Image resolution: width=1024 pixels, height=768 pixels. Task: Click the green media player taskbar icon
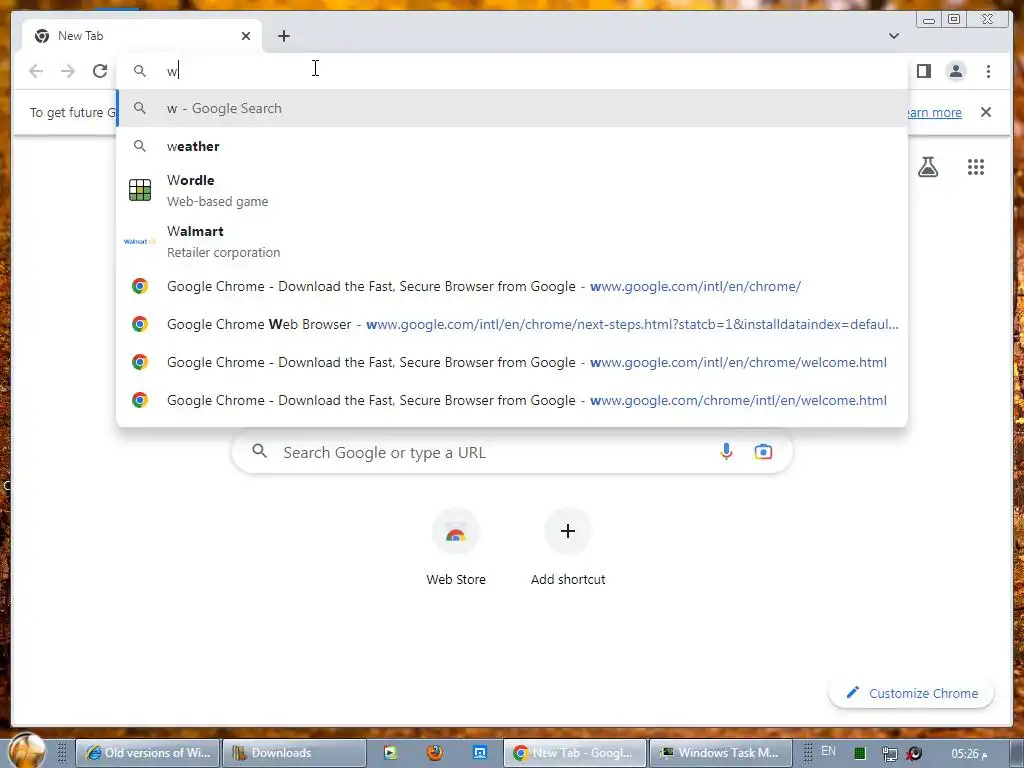pyautogui.click(x=390, y=753)
